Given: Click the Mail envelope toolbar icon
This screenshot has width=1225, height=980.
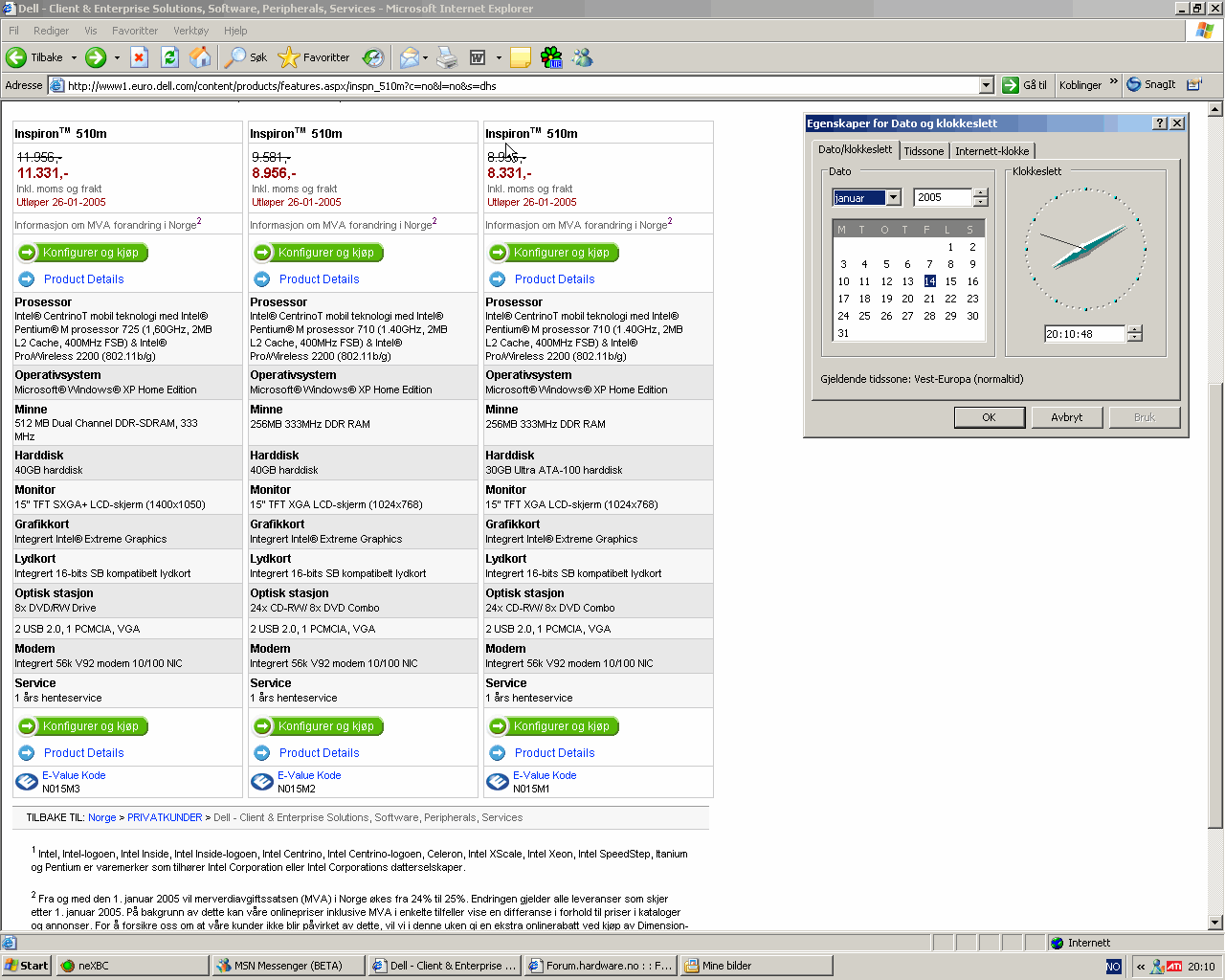Looking at the screenshot, I should (x=409, y=57).
